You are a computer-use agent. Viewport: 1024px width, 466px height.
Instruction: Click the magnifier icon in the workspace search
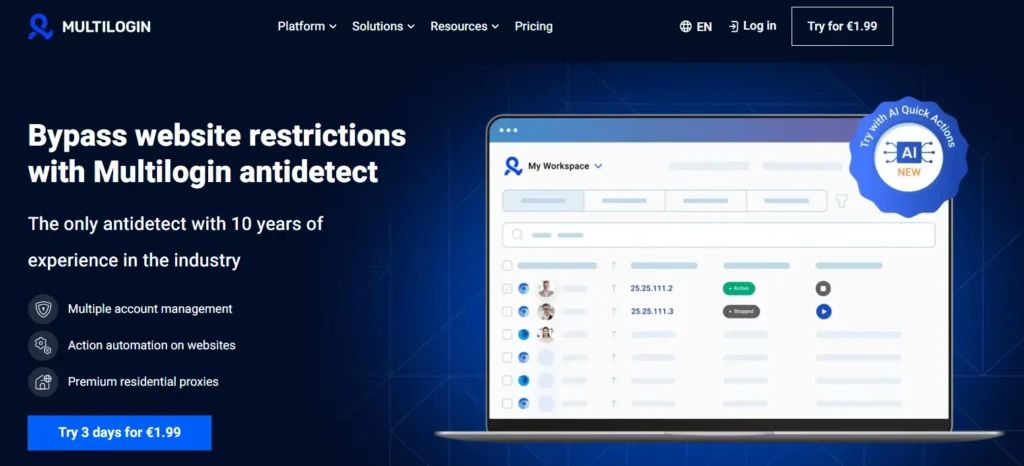pos(518,235)
